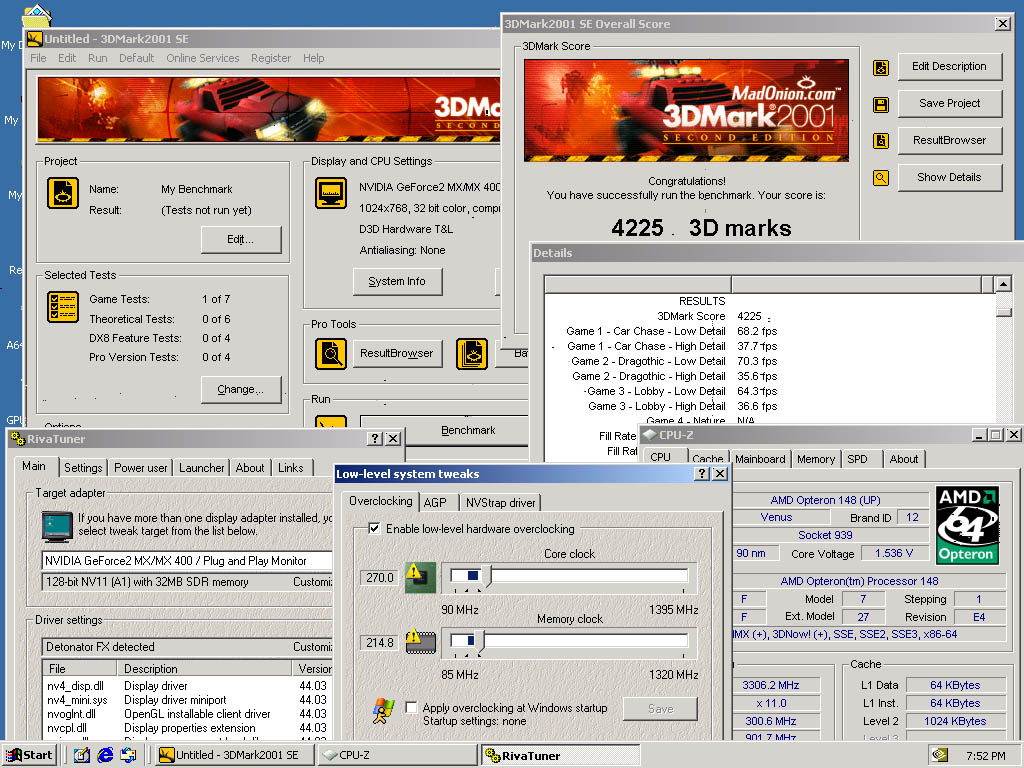The height and width of the screenshot is (768, 1024).
Task: Click the ResultBrowser button in Pro Tools
Action: pos(397,353)
